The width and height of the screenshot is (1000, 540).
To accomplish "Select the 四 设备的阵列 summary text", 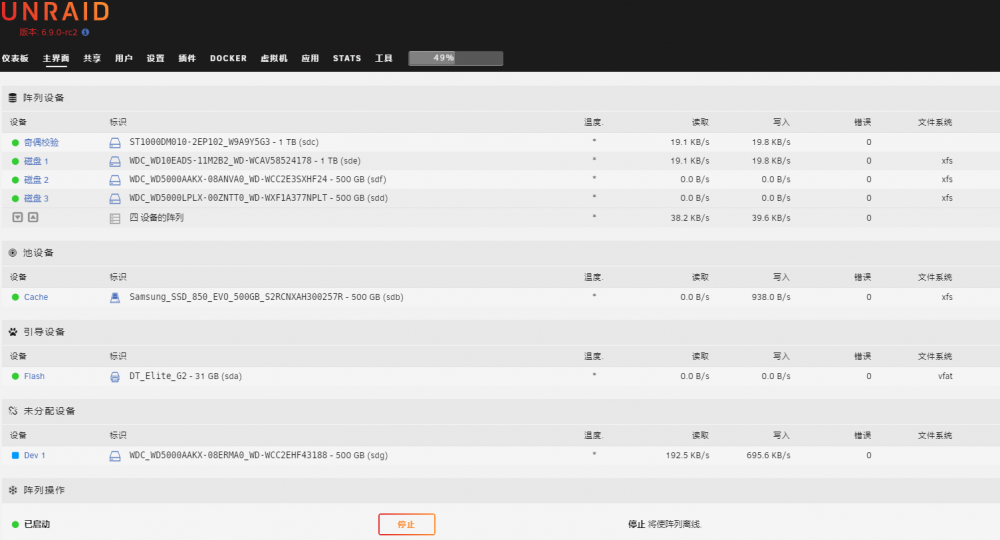I will click(x=156, y=217).
